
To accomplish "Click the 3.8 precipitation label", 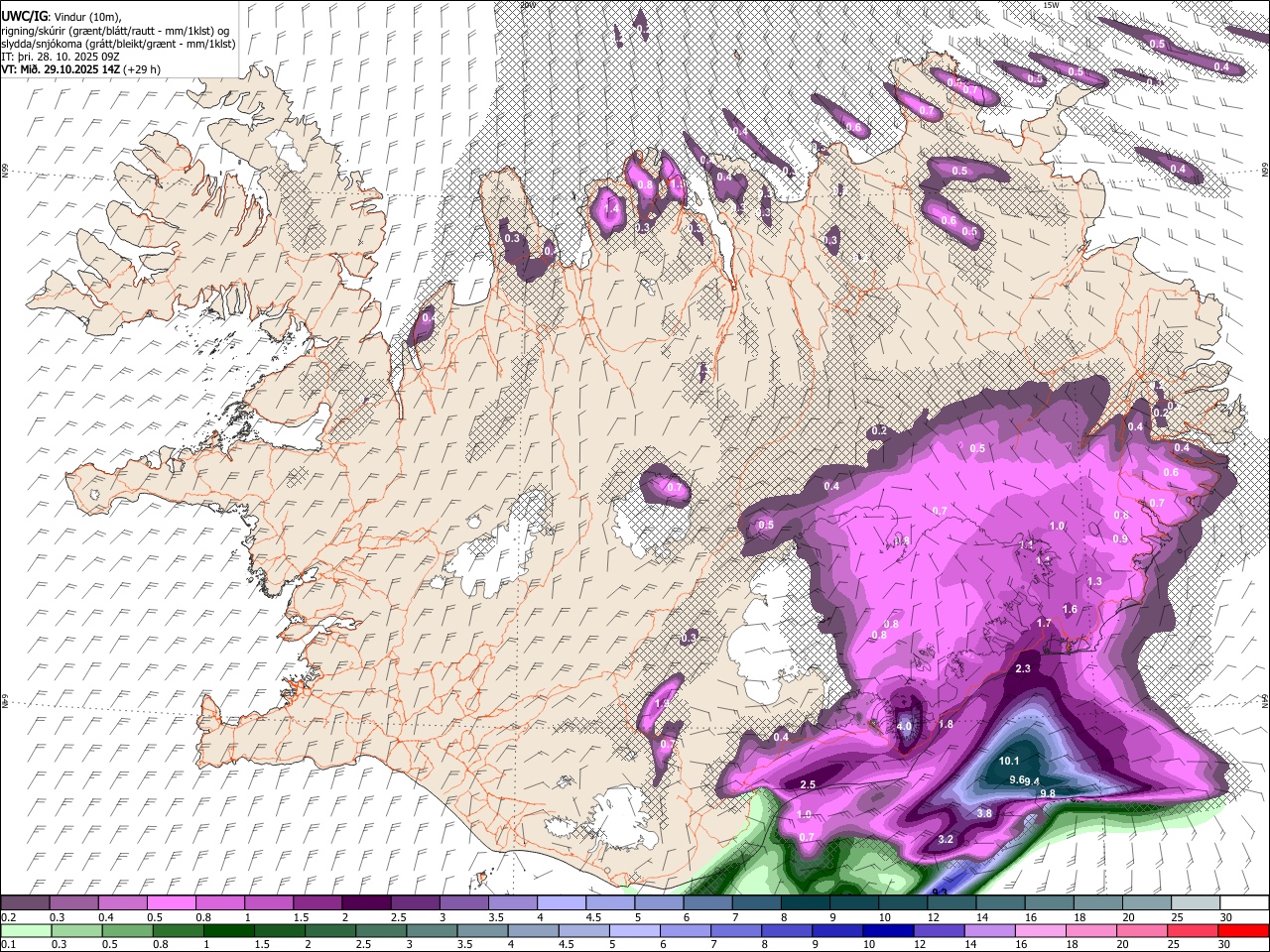I will tap(984, 813).
